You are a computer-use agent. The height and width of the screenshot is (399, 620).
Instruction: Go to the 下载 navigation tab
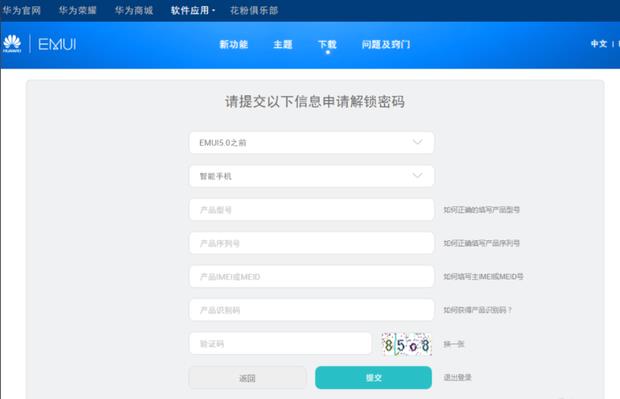(327, 44)
